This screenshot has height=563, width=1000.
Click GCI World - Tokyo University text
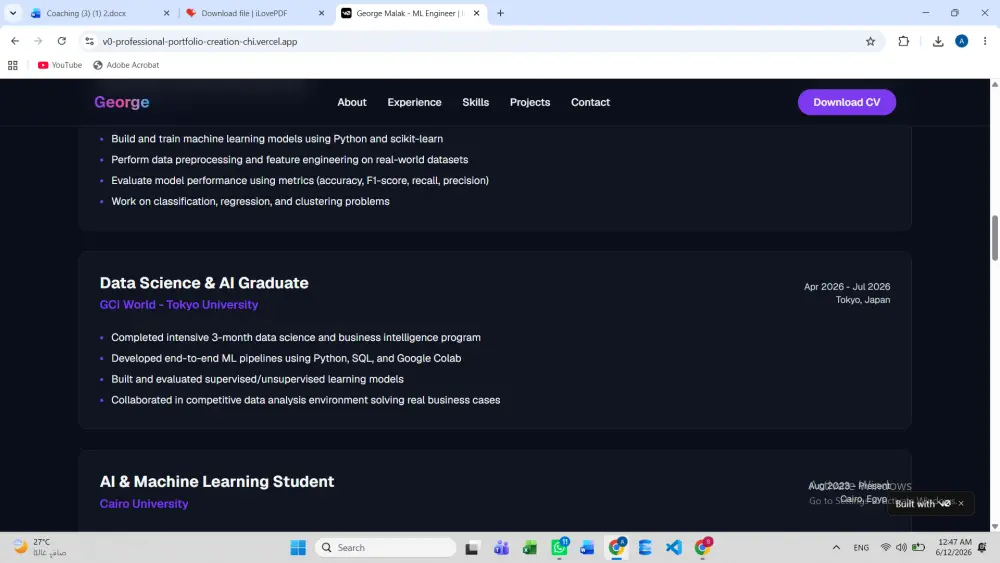[x=179, y=305]
